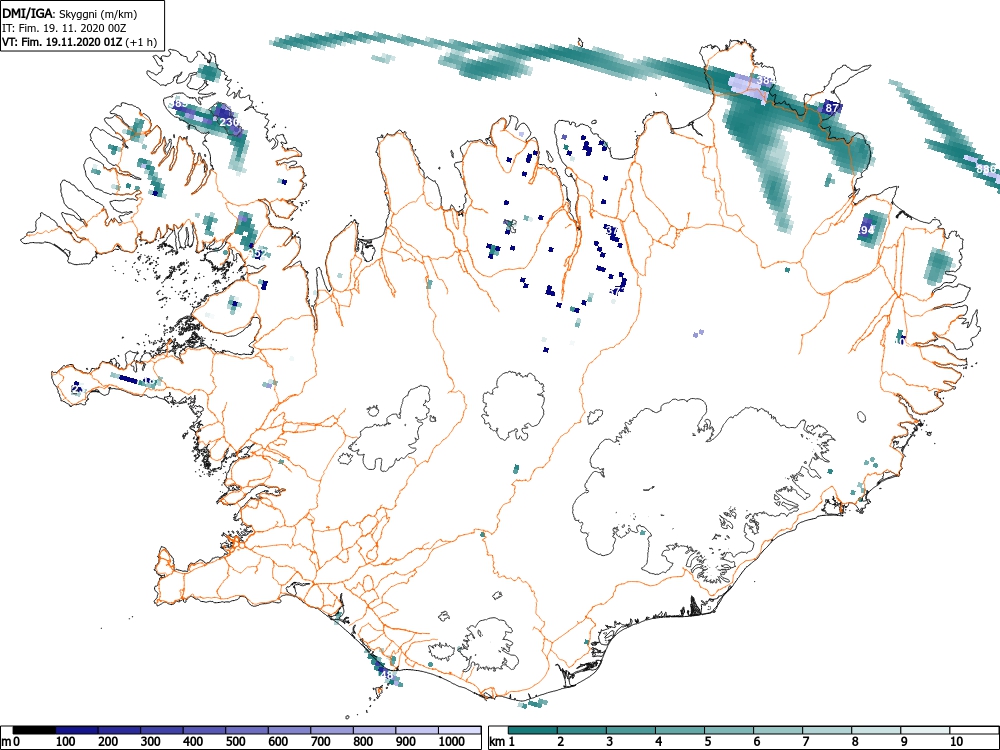Select the "5" label on the km scale
The height and width of the screenshot is (750, 1000).
(x=708, y=742)
